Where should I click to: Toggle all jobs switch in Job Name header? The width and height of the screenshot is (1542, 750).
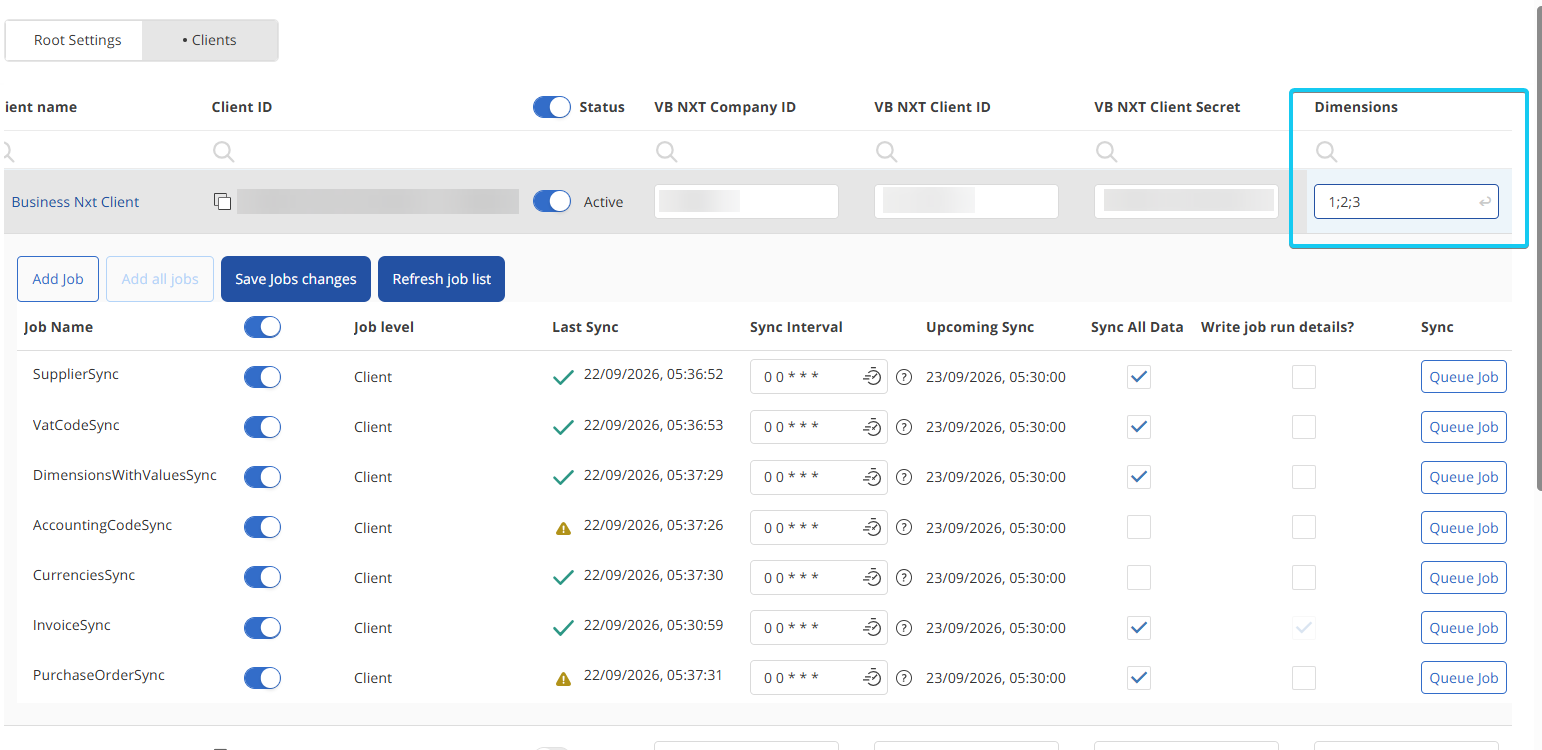[x=262, y=327]
